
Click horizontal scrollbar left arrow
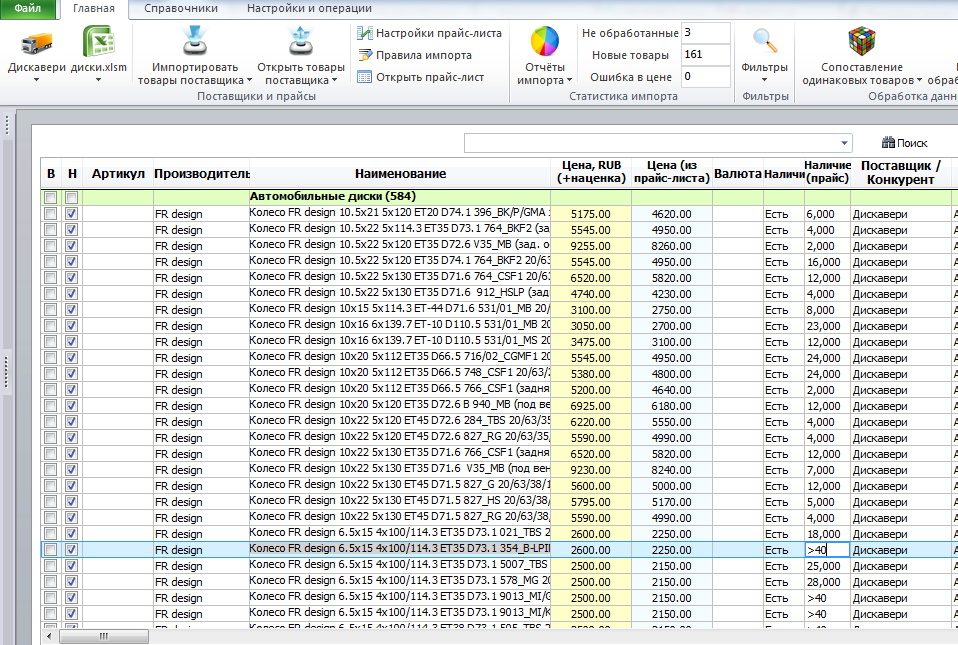tap(49, 636)
